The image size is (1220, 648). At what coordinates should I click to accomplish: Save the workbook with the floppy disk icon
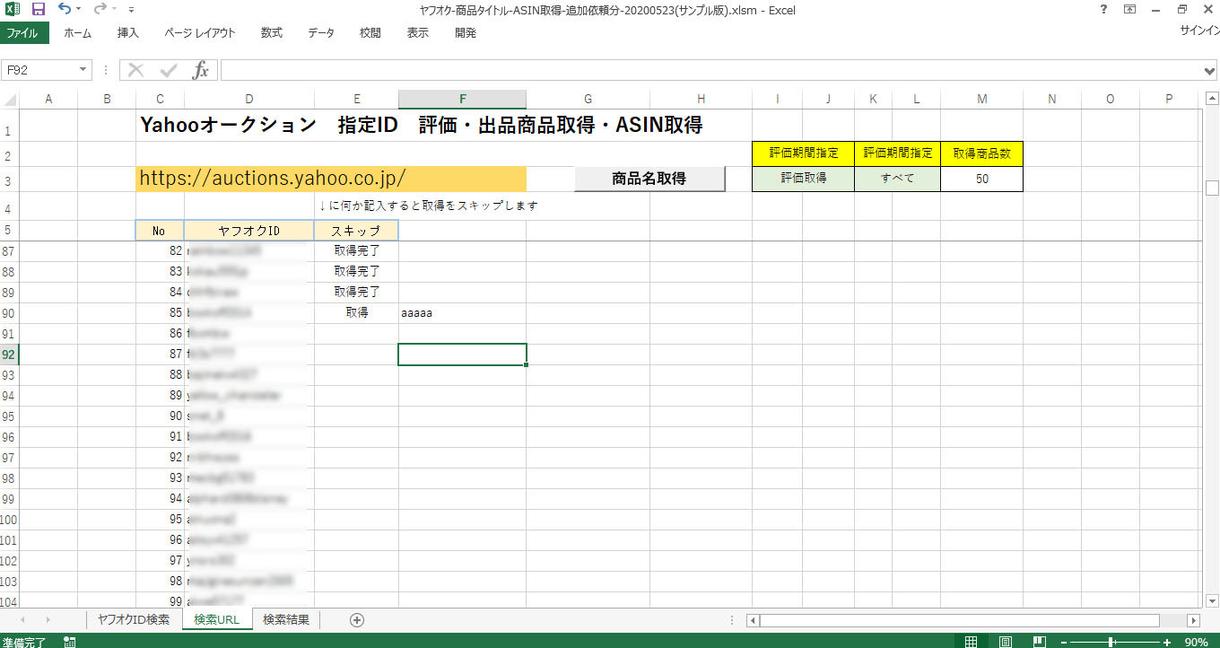click(38, 9)
